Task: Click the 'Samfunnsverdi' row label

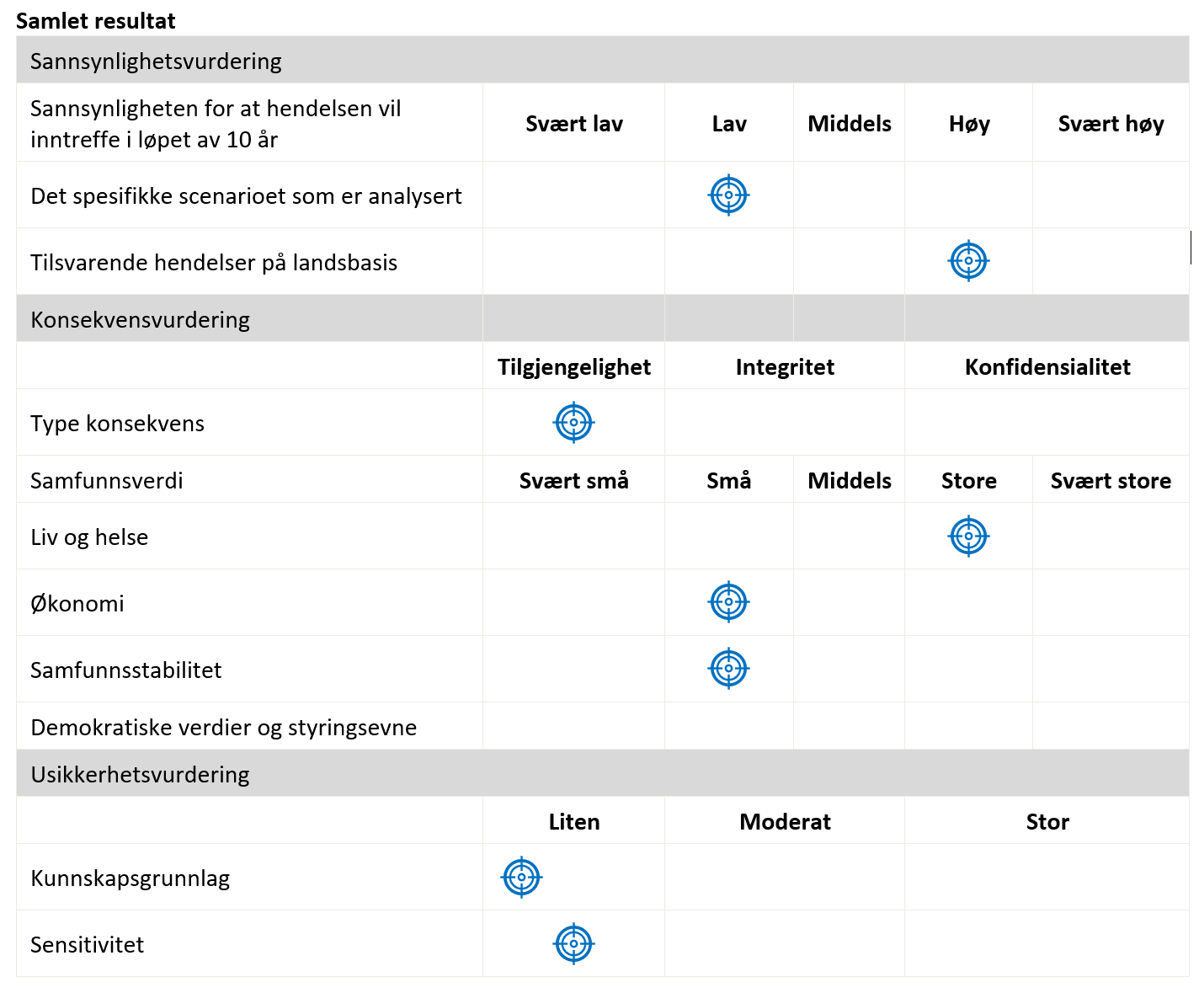Action: coord(106,480)
